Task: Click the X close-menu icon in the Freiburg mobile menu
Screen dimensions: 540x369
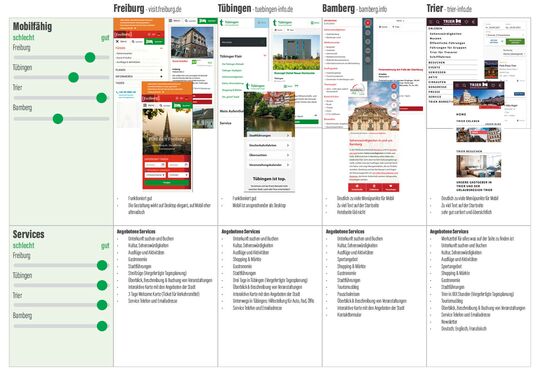Action: point(117,41)
